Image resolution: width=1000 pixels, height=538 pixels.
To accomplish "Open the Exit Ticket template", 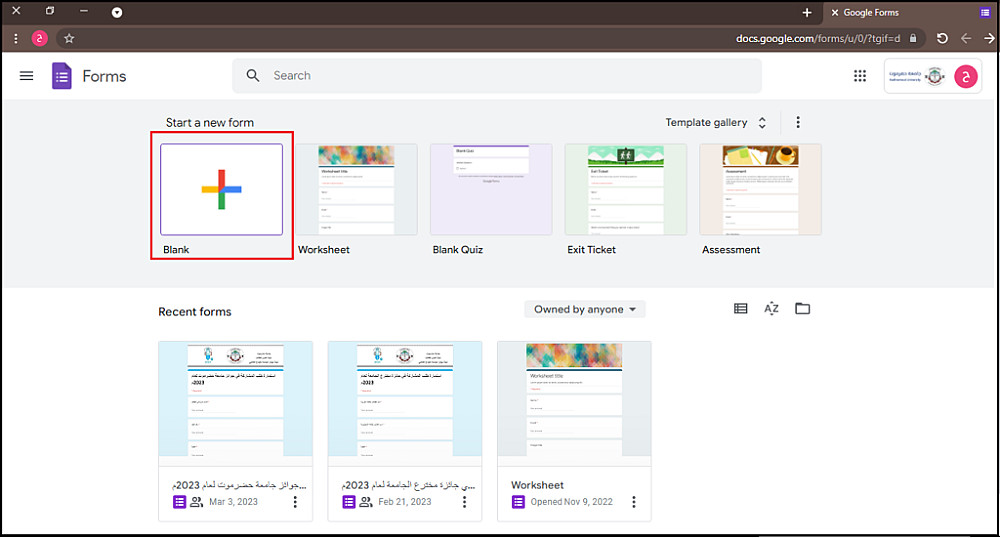I will point(626,189).
